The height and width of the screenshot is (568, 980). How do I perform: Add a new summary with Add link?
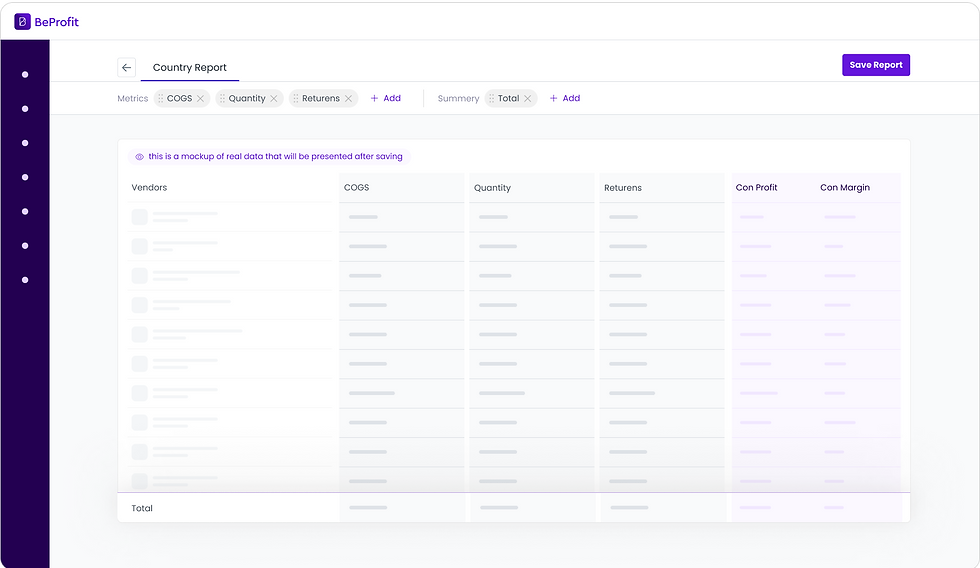[565, 98]
